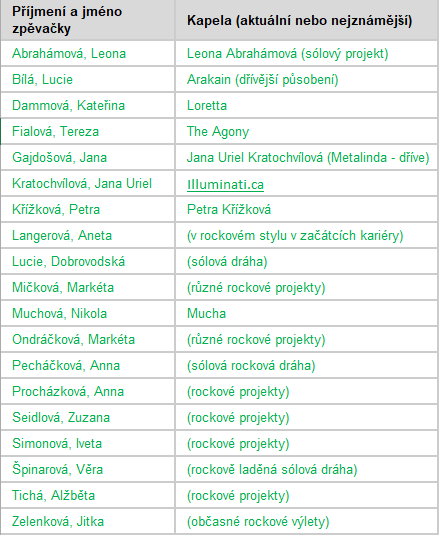The width and height of the screenshot is (439, 535).
Task: Select the Dammová, Kateřina cell
Action: [x=88, y=105]
